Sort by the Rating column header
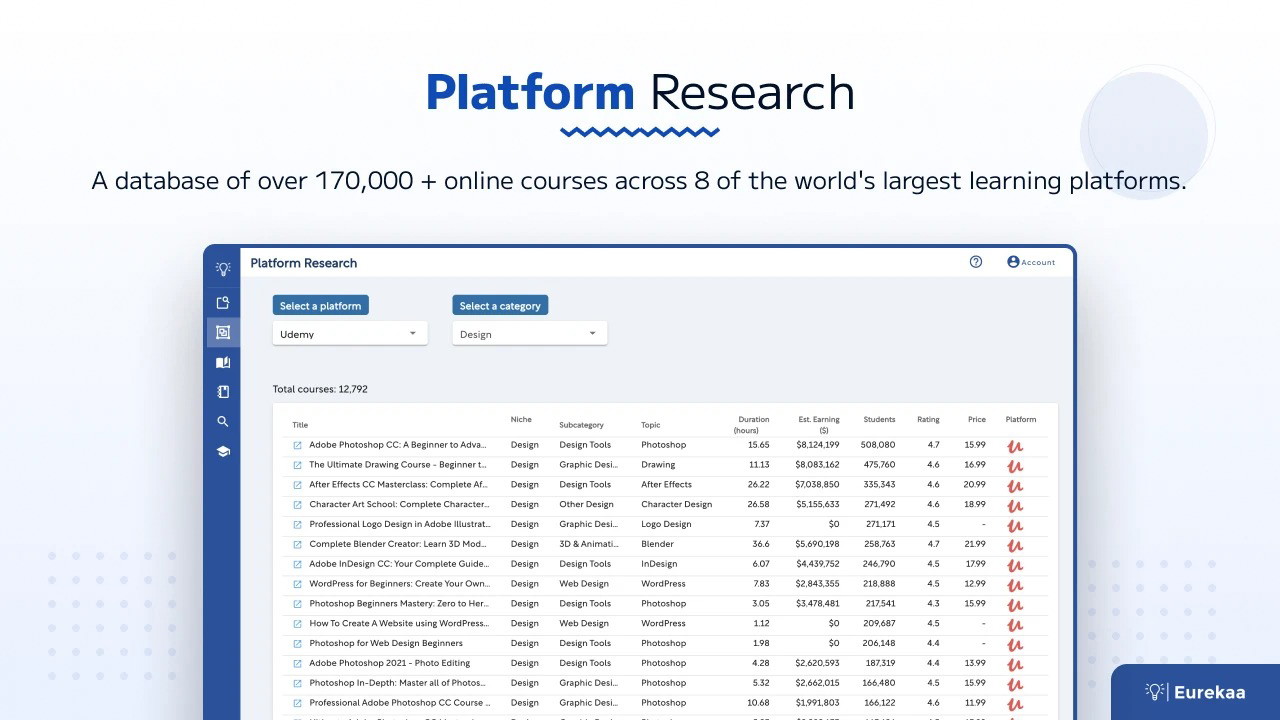This screenshot has height=720, width=1280. [928, 420]
